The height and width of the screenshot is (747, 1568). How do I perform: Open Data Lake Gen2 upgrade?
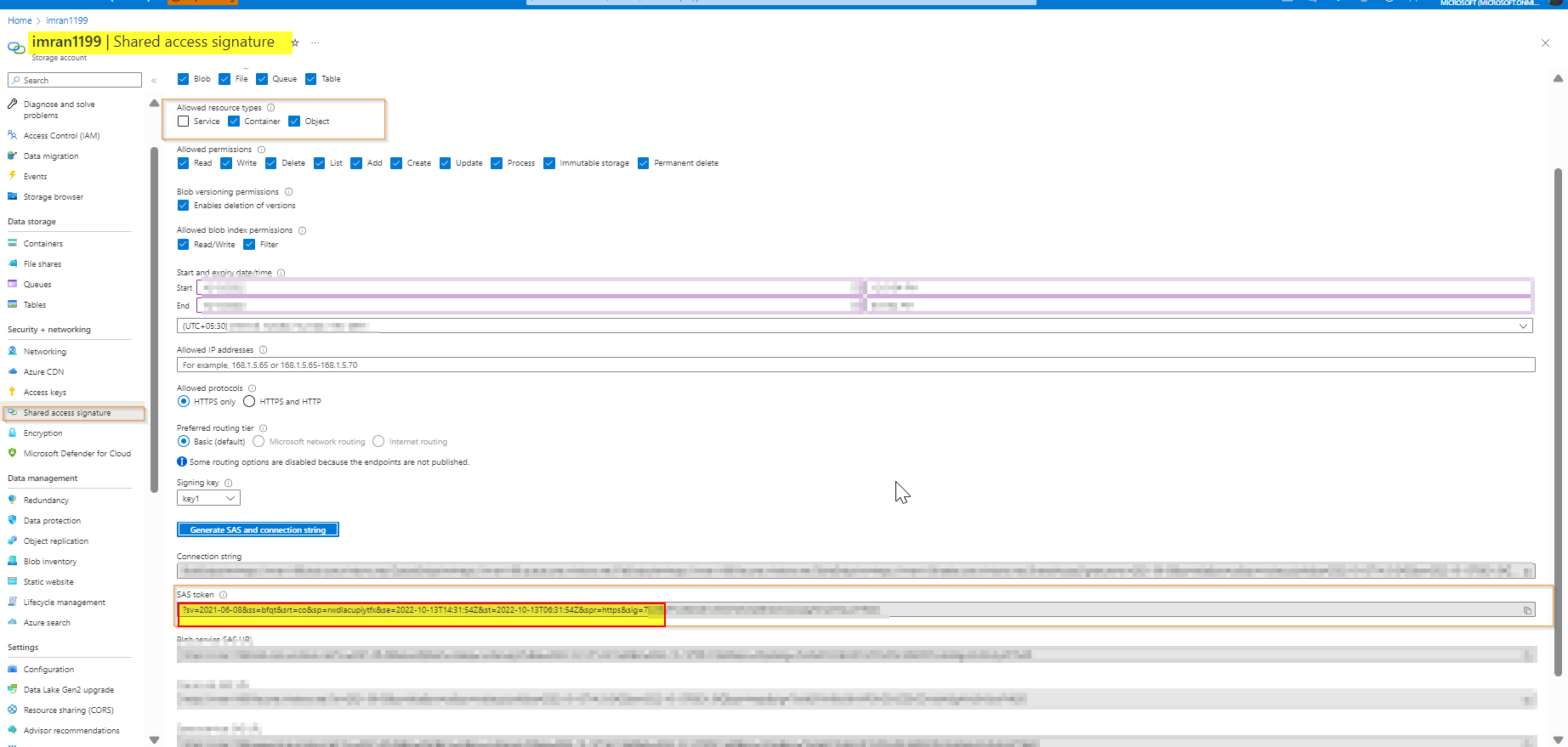(69, 690)
